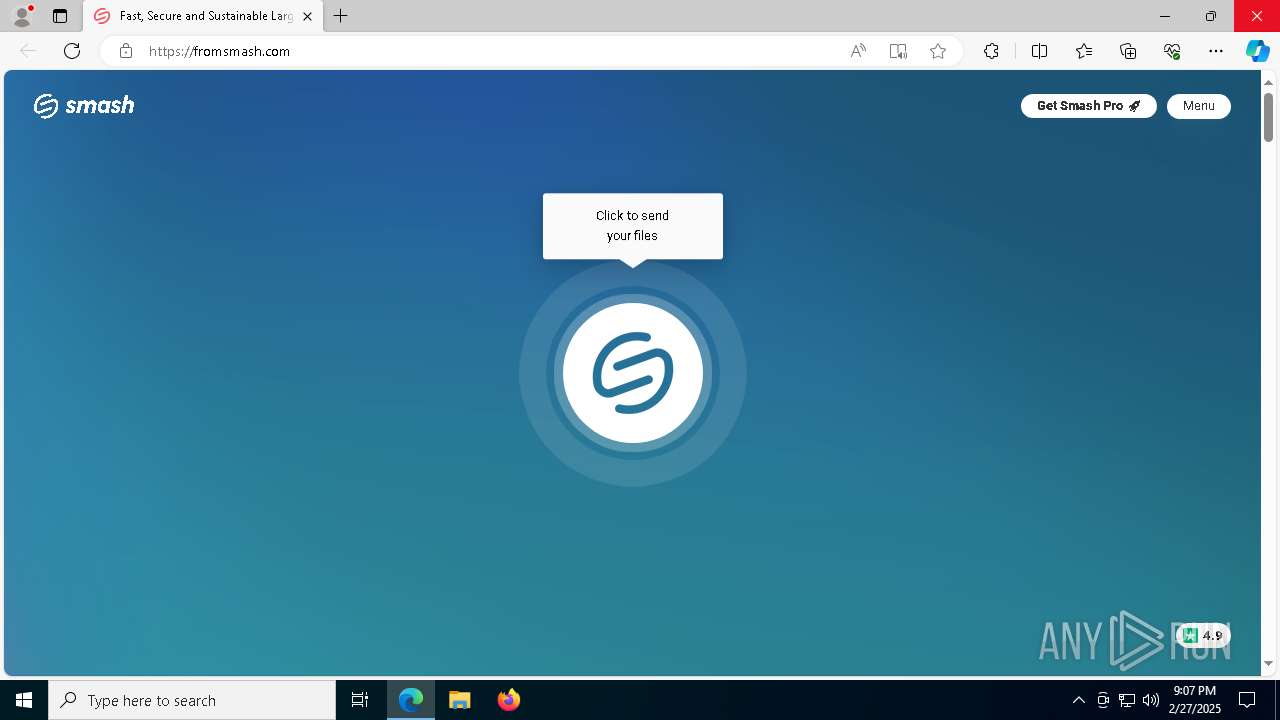Viewport: 1280px width, 720px height.
Task: Open the Windows Start menu
Action: point(24,700)
